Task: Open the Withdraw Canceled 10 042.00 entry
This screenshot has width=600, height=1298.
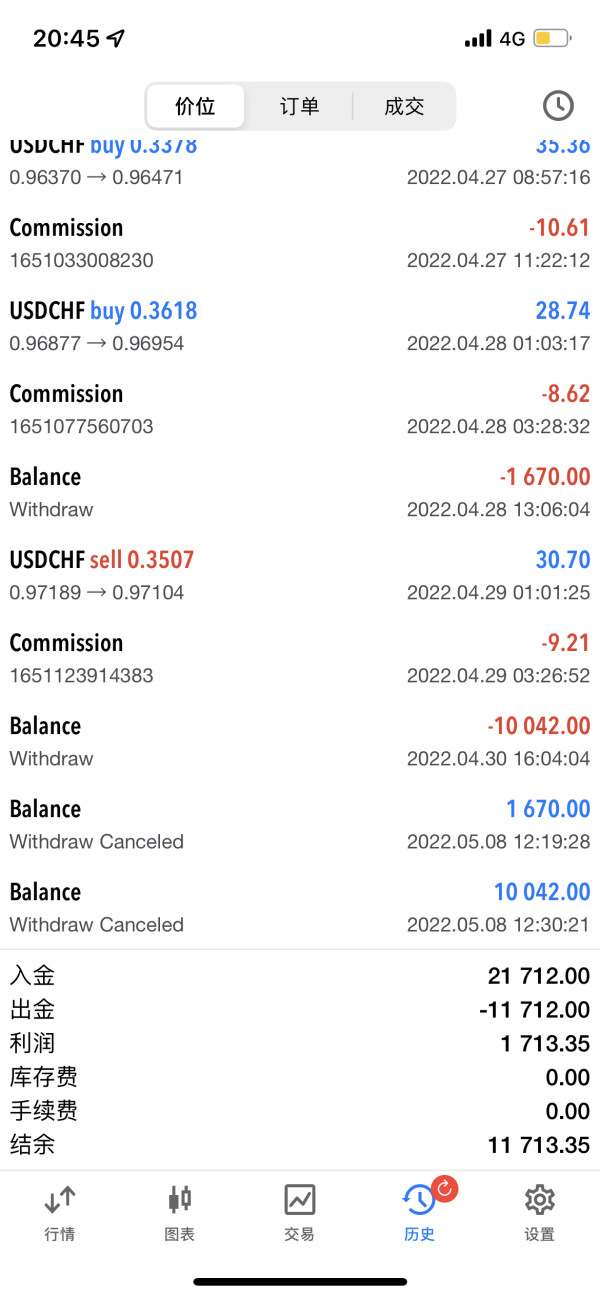Action: 300,907
